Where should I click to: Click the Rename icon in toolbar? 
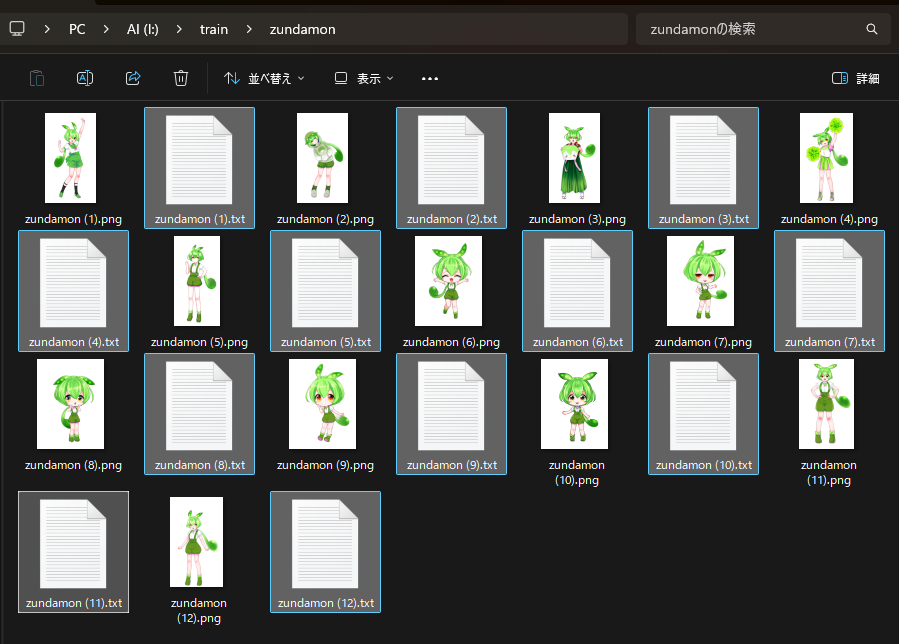tap(85, 78)
